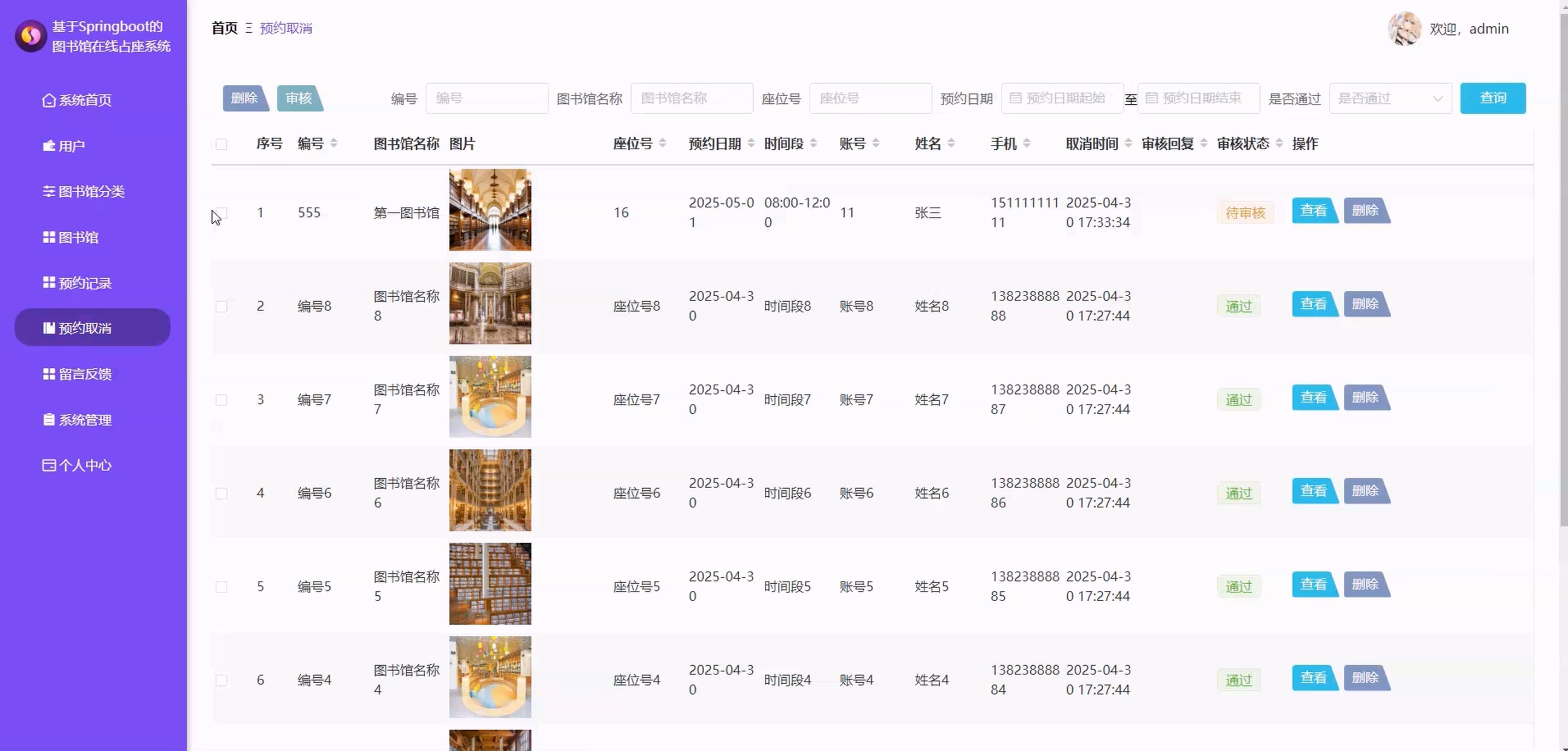This screenshot has width=1568, height=751.
Task: Click the 系统管理 clipboard icon
Action: coord(49,419)
